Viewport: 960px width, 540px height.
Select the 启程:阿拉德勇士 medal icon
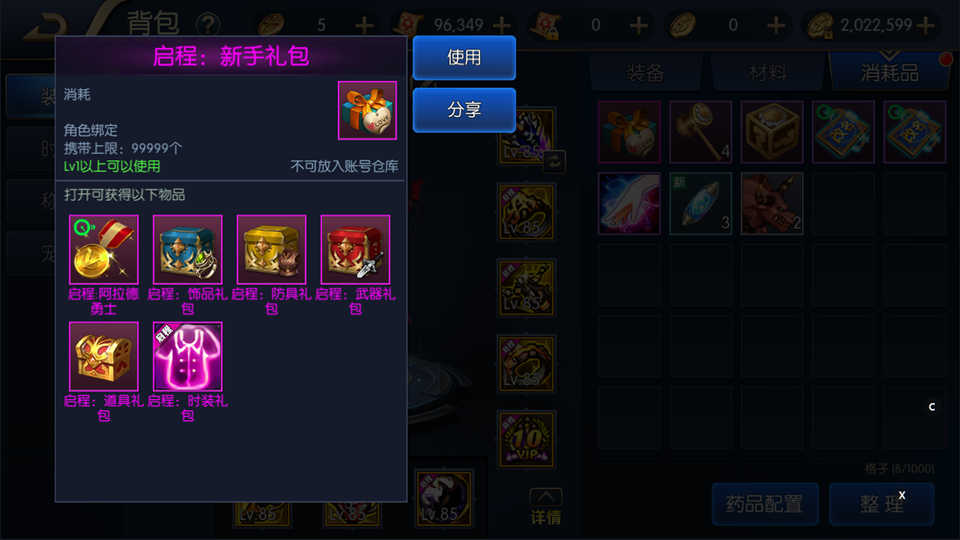tap(103, 249)
